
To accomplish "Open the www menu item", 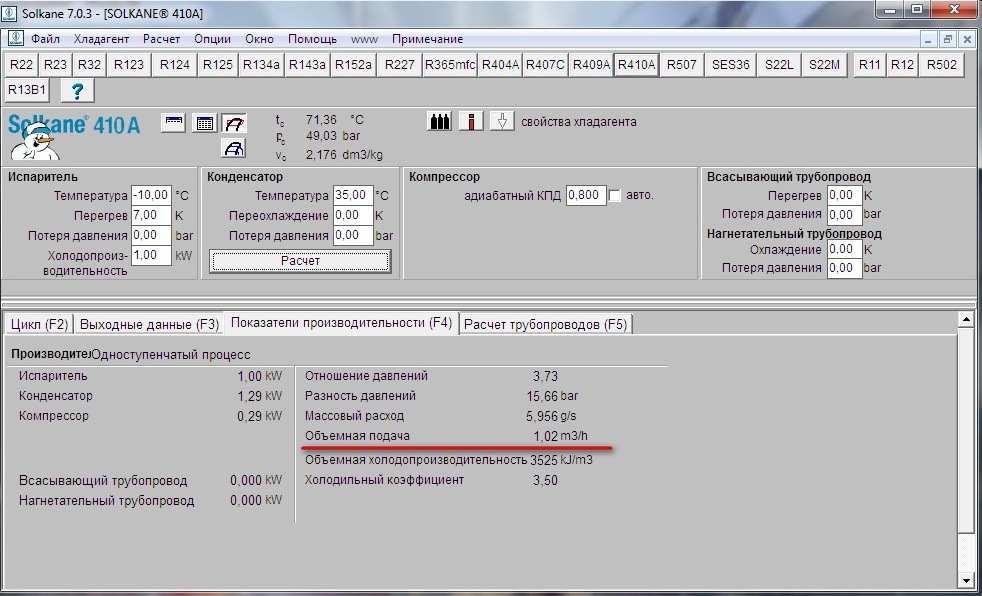I will pyautogui.click(x=364, y=39).
